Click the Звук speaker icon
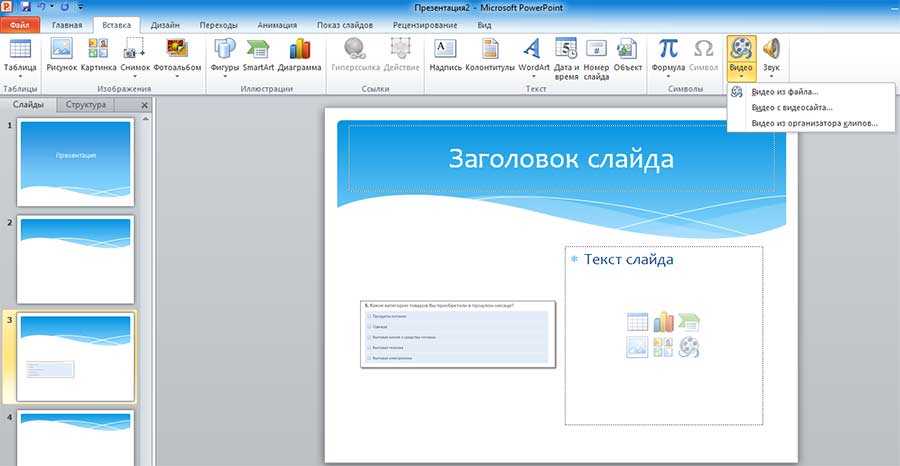Screen dimensions: 900x466 771,48
